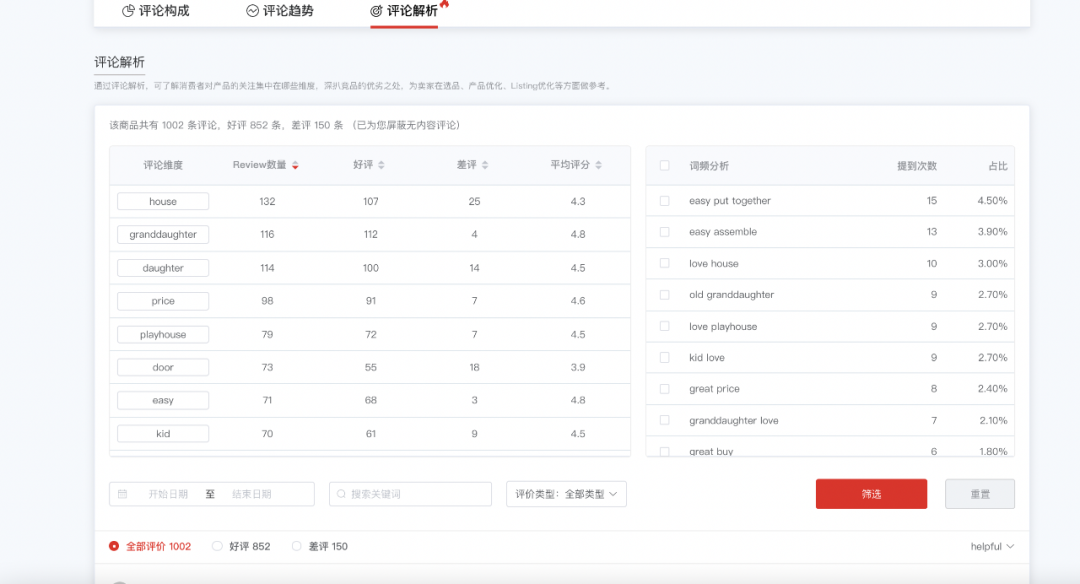
Task: Check the love house checkbox
Action: tap(665, 263)
